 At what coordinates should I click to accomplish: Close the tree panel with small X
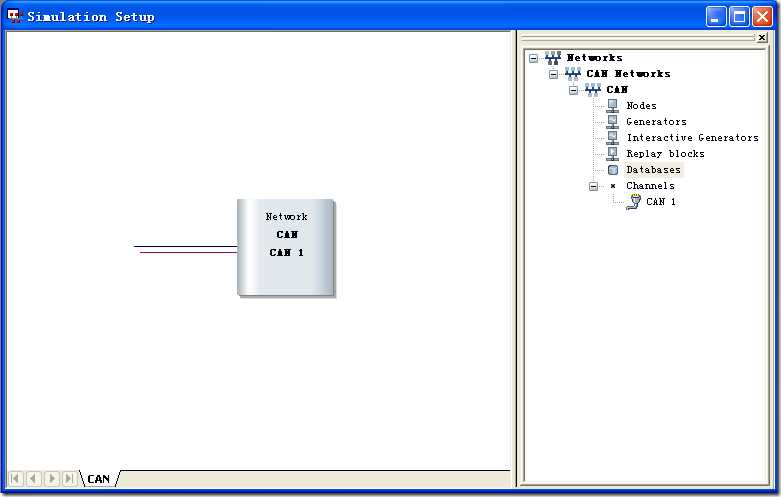(x=762, y=37)
